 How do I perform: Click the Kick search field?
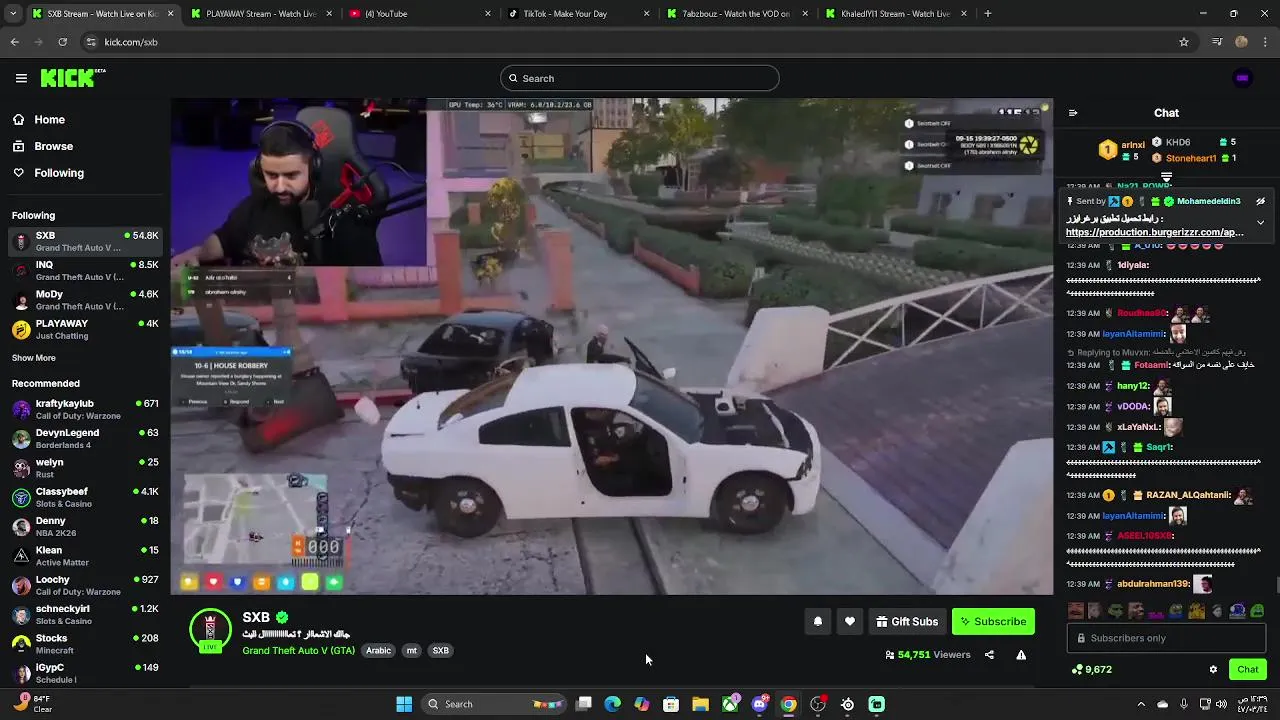[640, 78]
